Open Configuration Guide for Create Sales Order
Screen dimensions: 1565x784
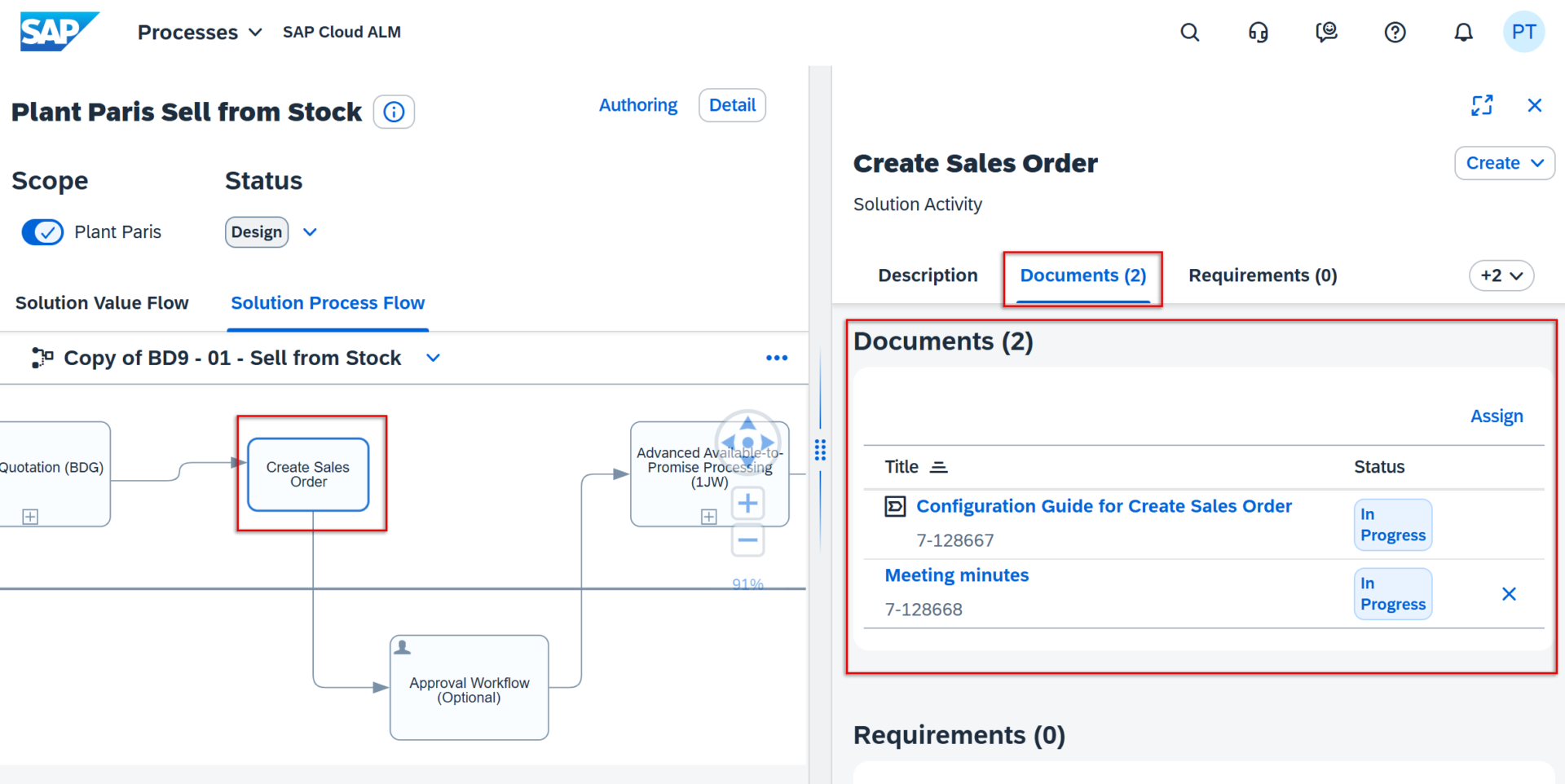1104,506
